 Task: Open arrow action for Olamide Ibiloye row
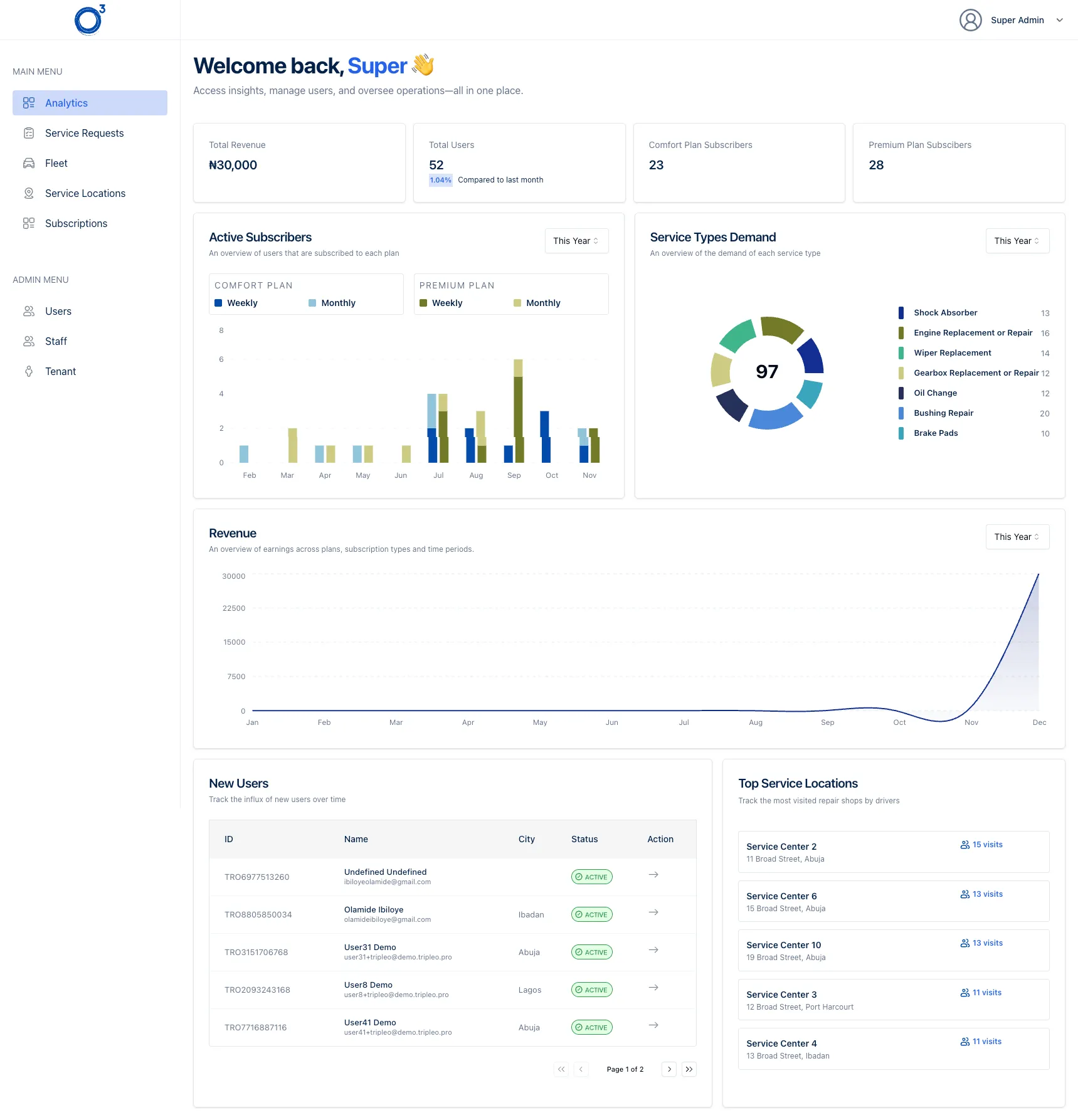coord(653,912)
